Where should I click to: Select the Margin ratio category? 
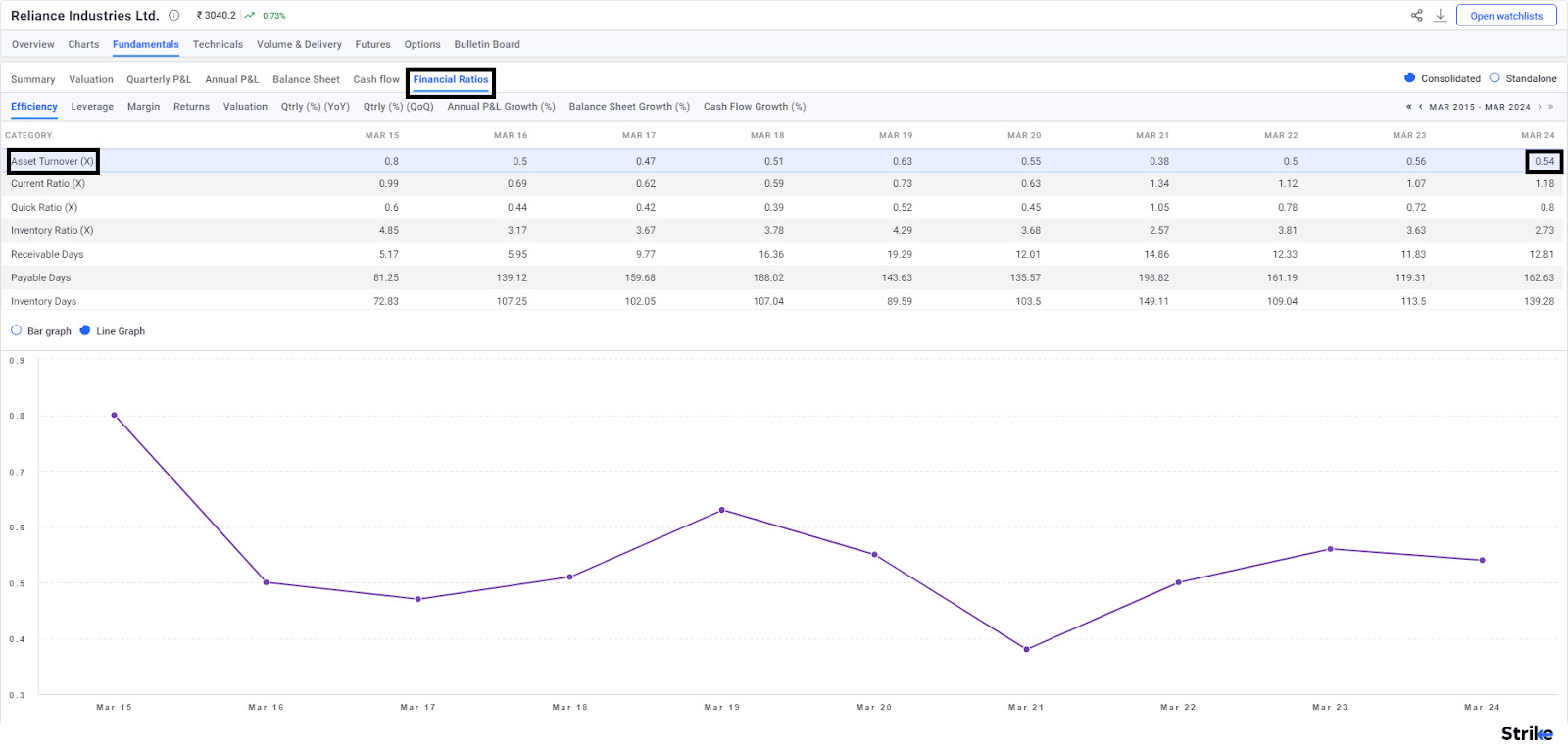coord(143,107)
